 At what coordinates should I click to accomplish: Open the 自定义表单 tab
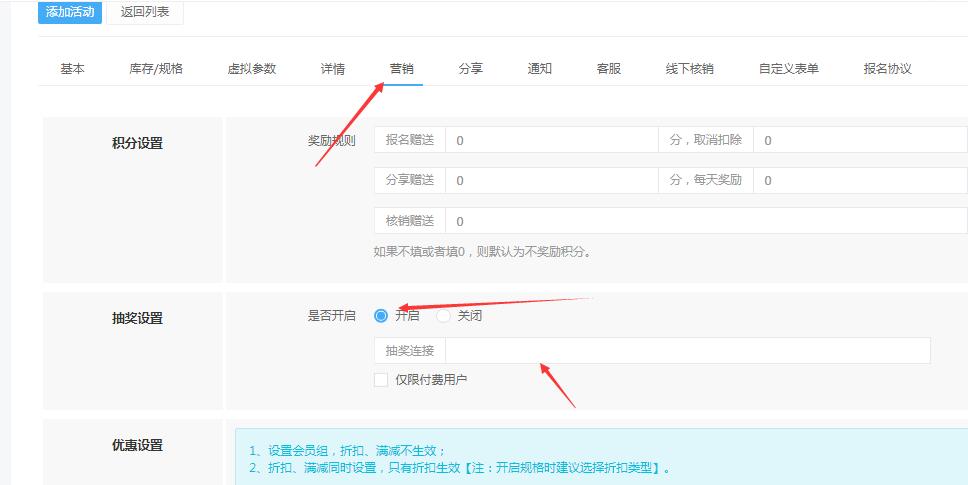(788, 69)
